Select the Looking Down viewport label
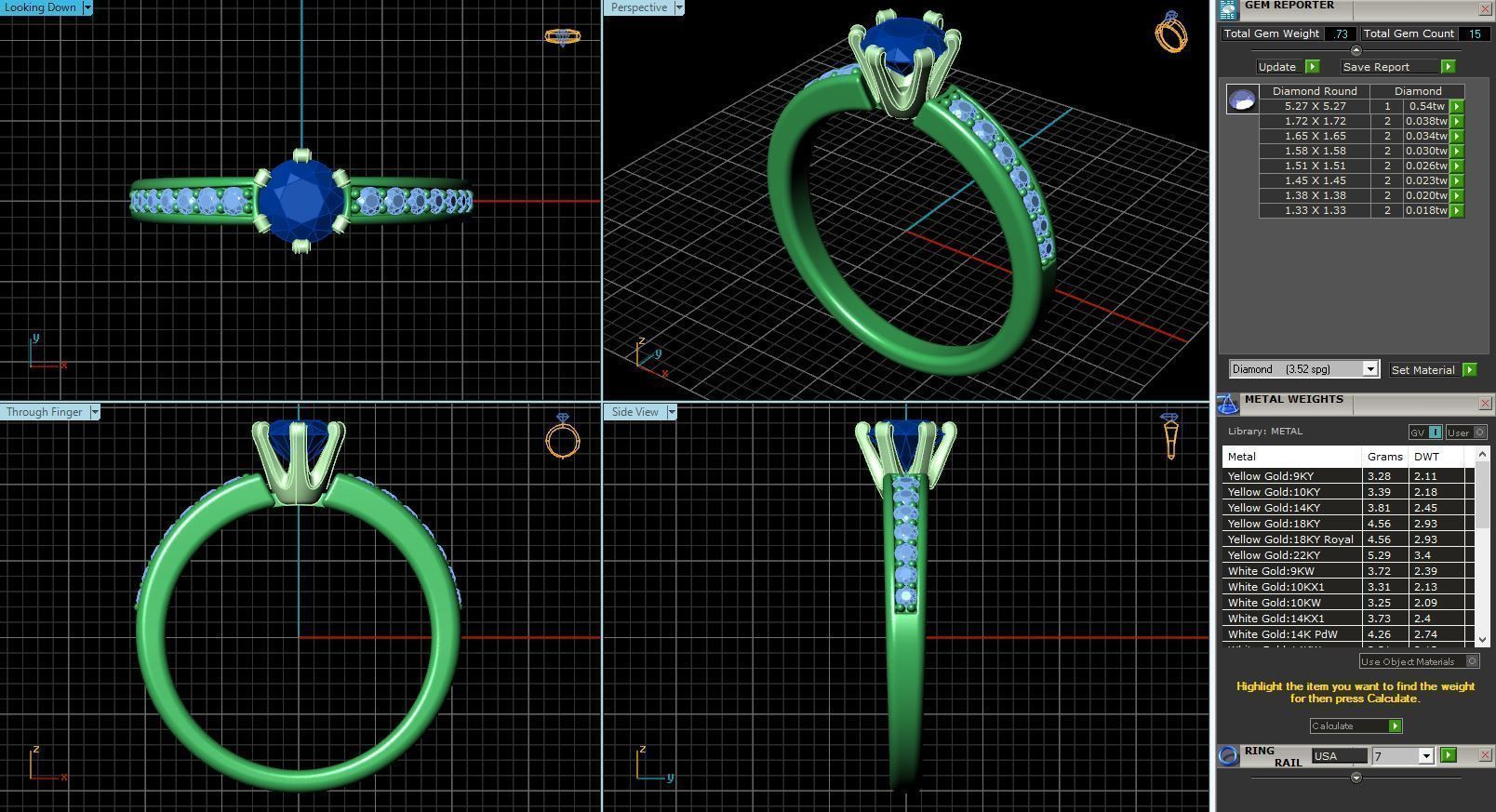This screenshot has width=1496, height=812. [x=41, y=7]
